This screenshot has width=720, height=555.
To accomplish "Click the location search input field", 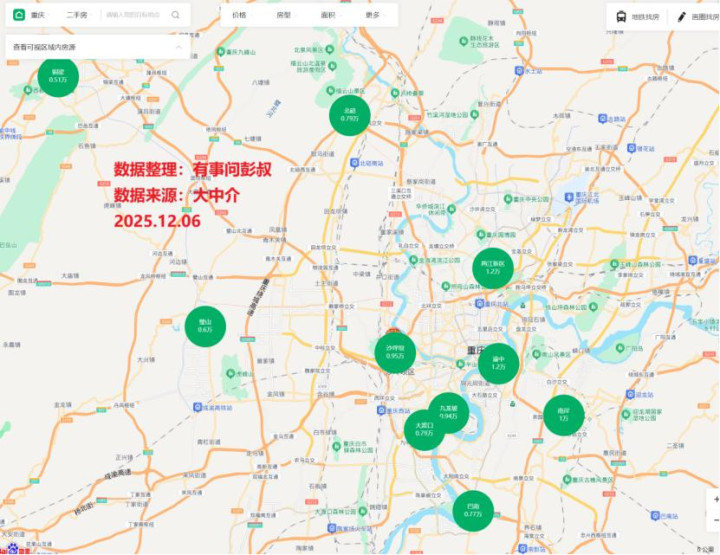I will [133, 15].
